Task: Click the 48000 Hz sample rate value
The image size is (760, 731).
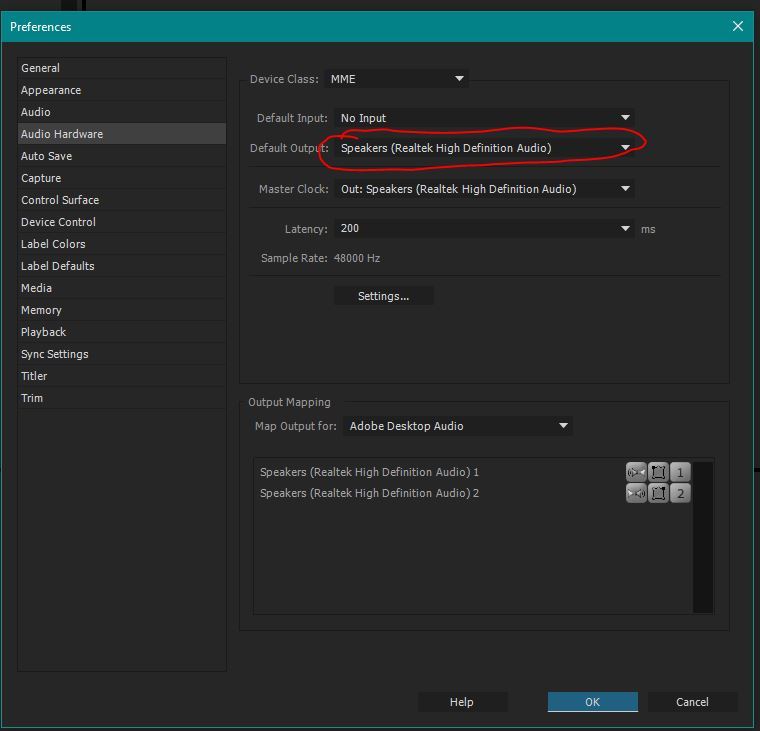Action: point(357,258)
